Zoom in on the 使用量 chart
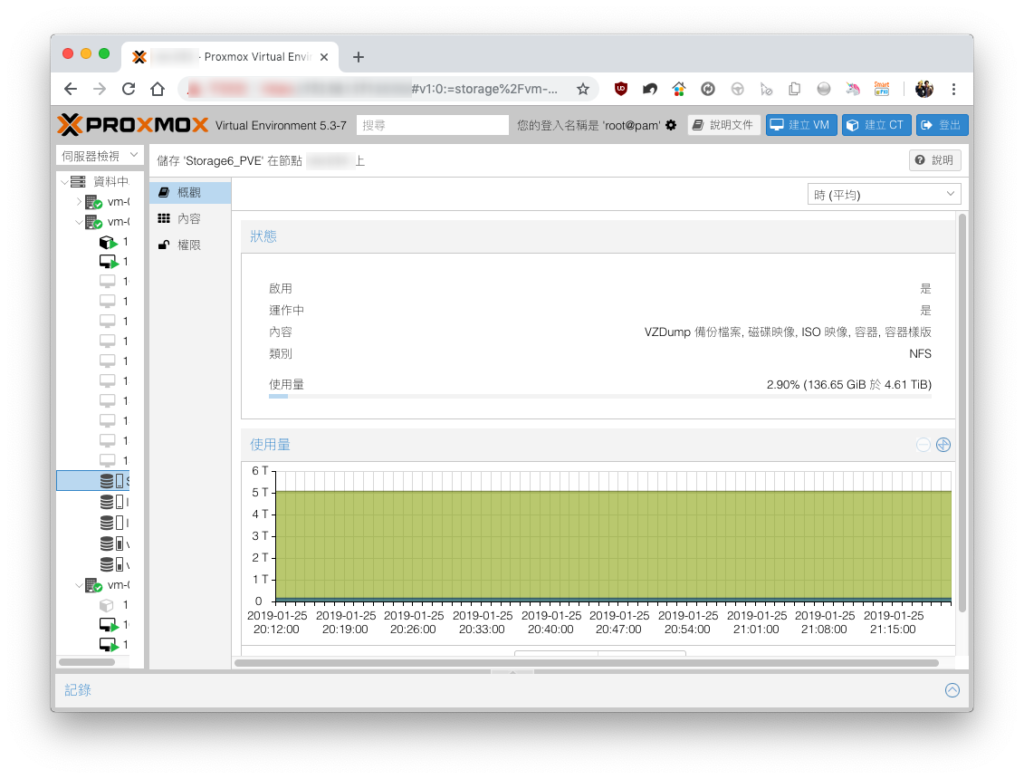 [943, 445]
